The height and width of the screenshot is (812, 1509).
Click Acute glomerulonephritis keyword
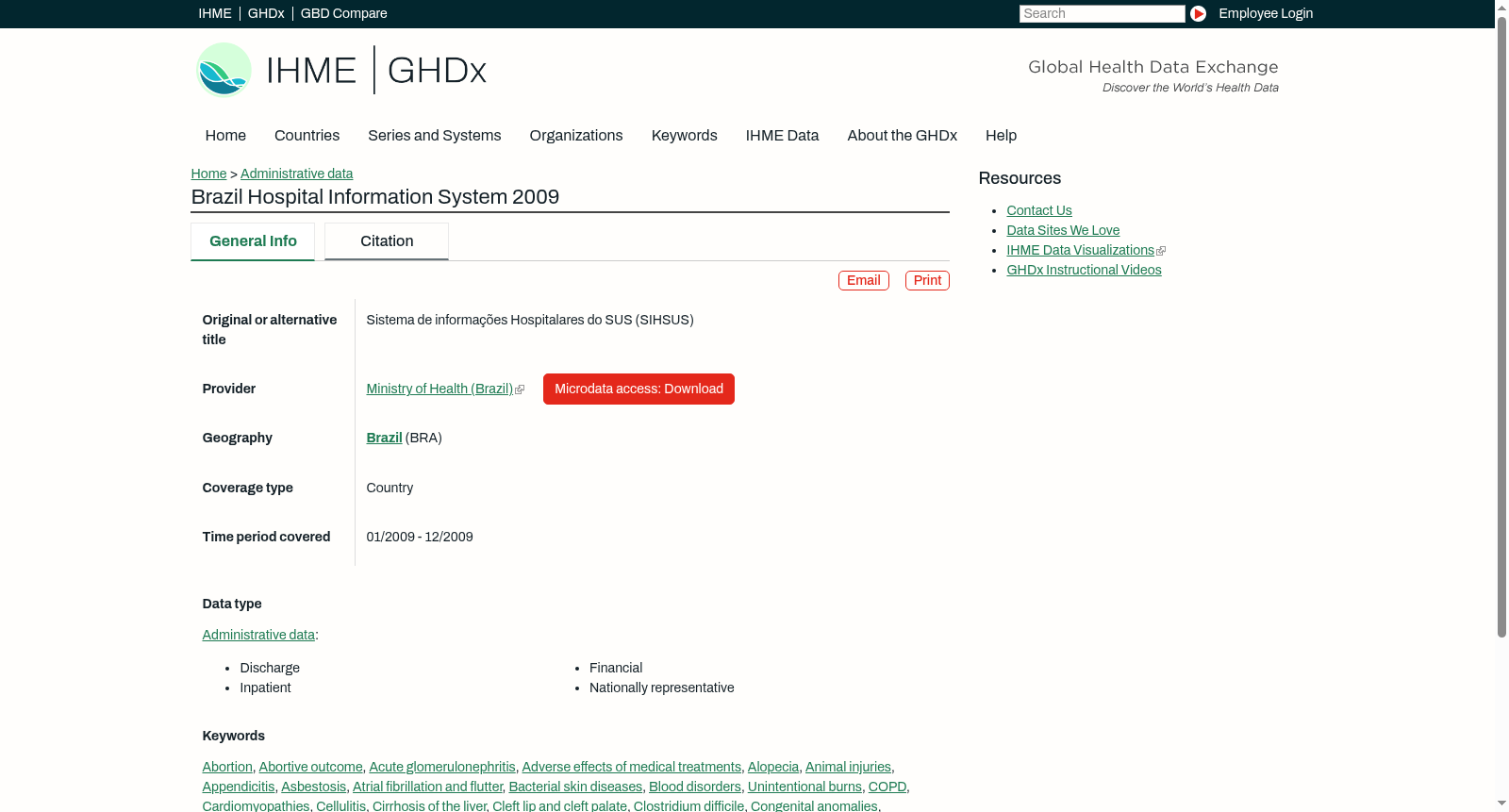coord(442,767)
